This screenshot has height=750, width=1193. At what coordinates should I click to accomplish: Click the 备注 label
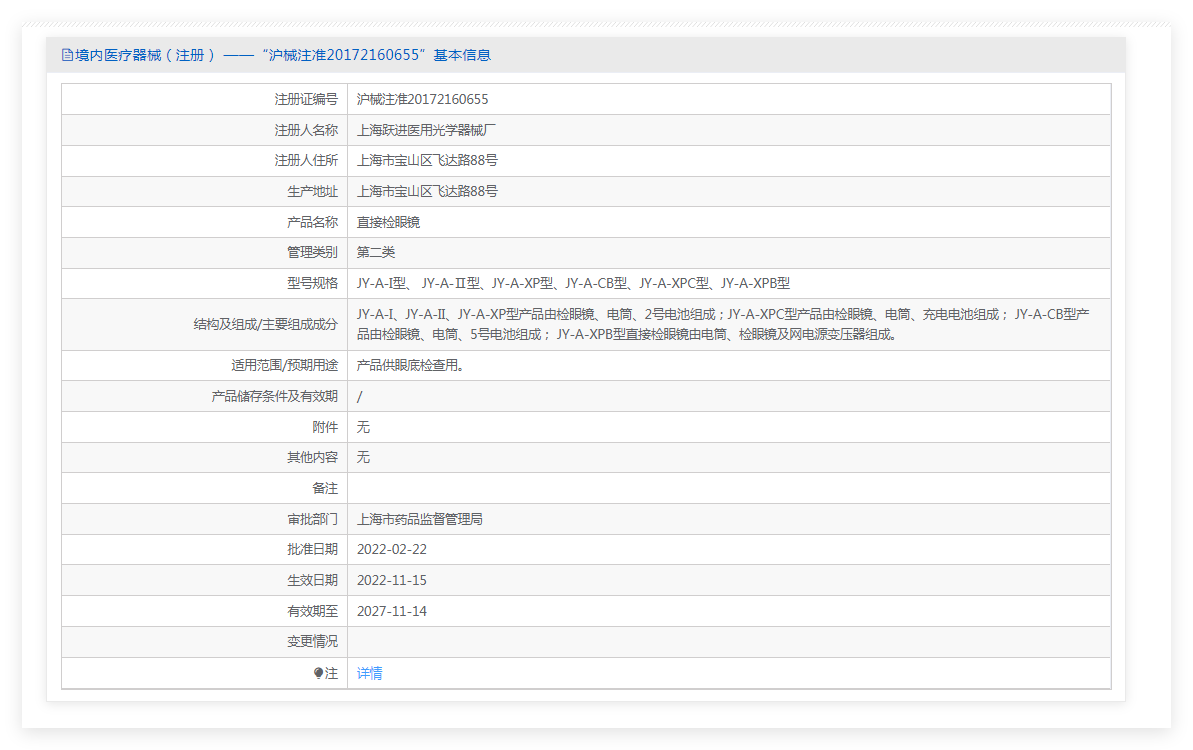[325, 488]
